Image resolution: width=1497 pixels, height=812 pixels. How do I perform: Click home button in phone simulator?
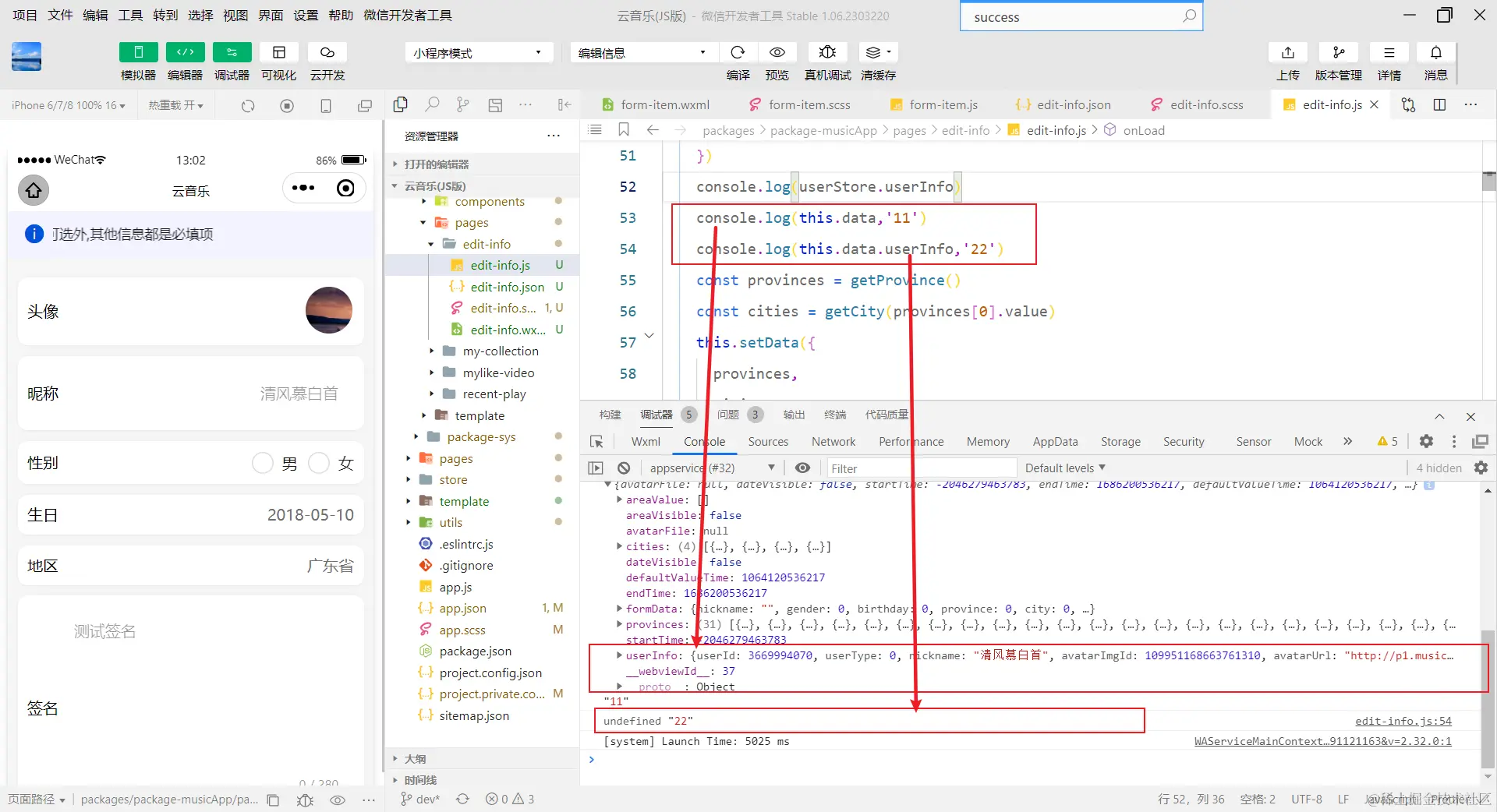tap(34, 189)
